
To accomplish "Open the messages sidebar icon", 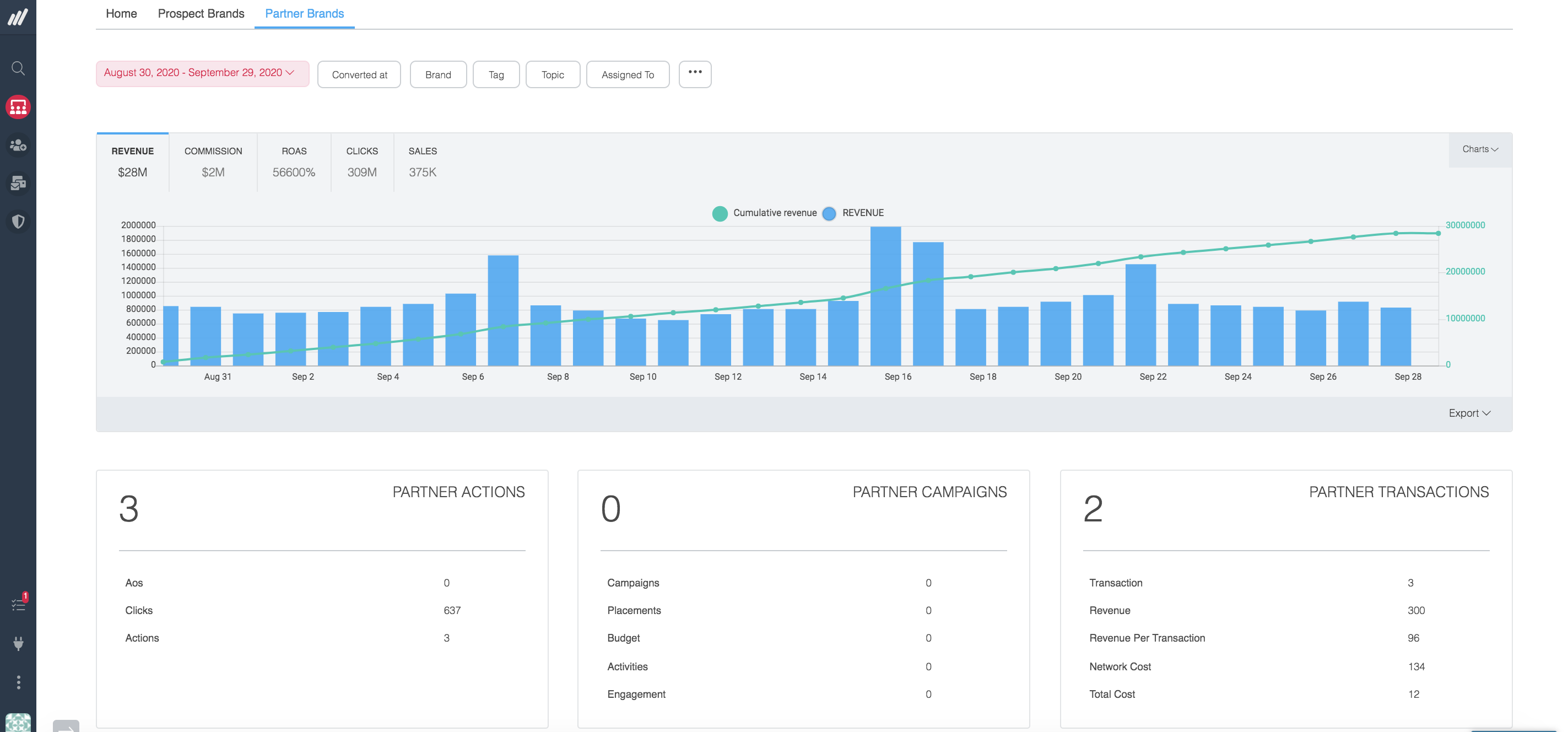I will pos(18,182).
